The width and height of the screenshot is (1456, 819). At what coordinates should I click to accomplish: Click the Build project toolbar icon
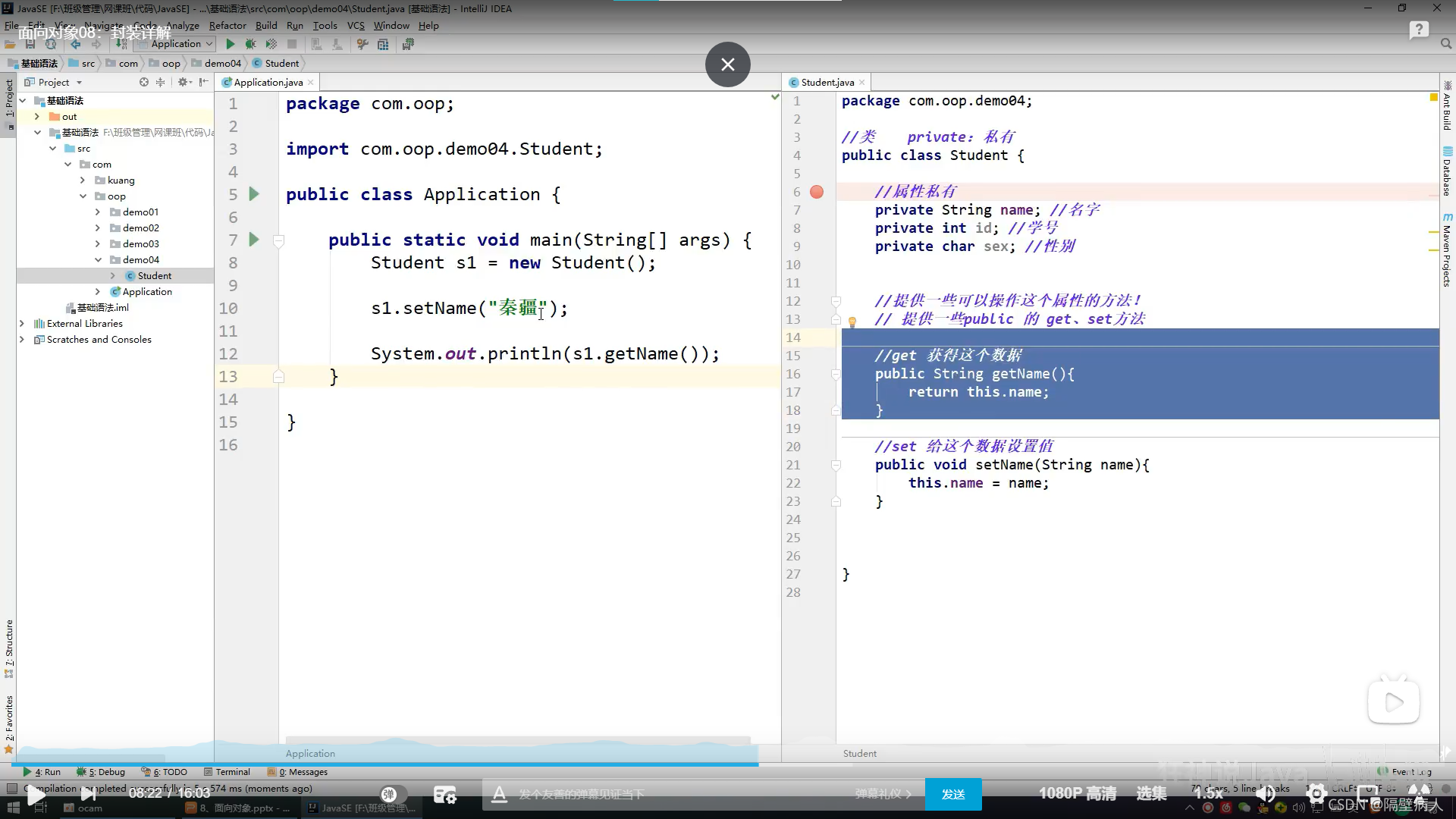click(x=120, y=44)
